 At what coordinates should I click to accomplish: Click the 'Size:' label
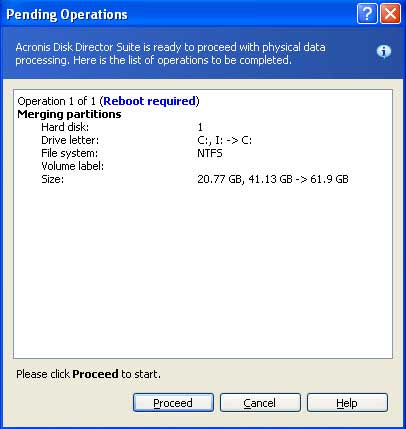[53, 179]
